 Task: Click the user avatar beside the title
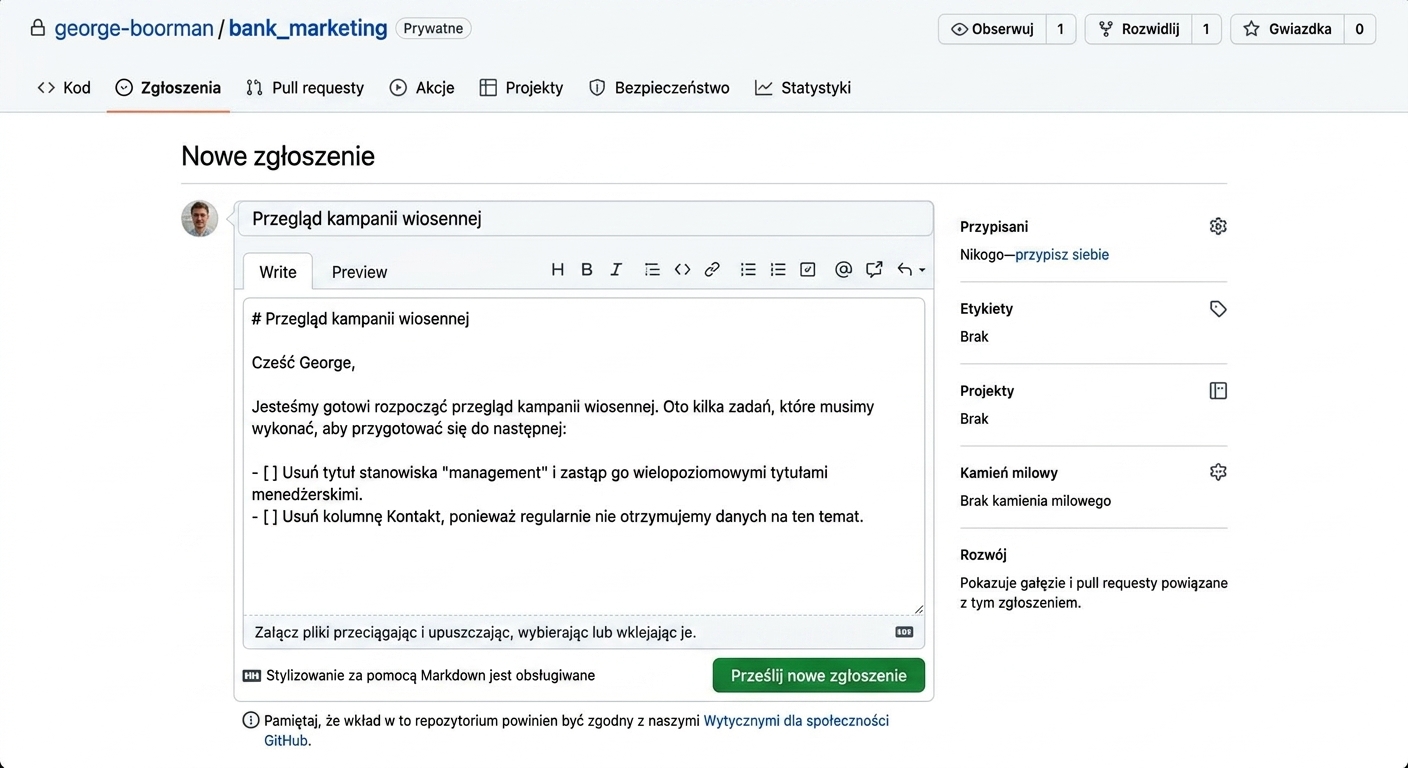pos(200,219)
